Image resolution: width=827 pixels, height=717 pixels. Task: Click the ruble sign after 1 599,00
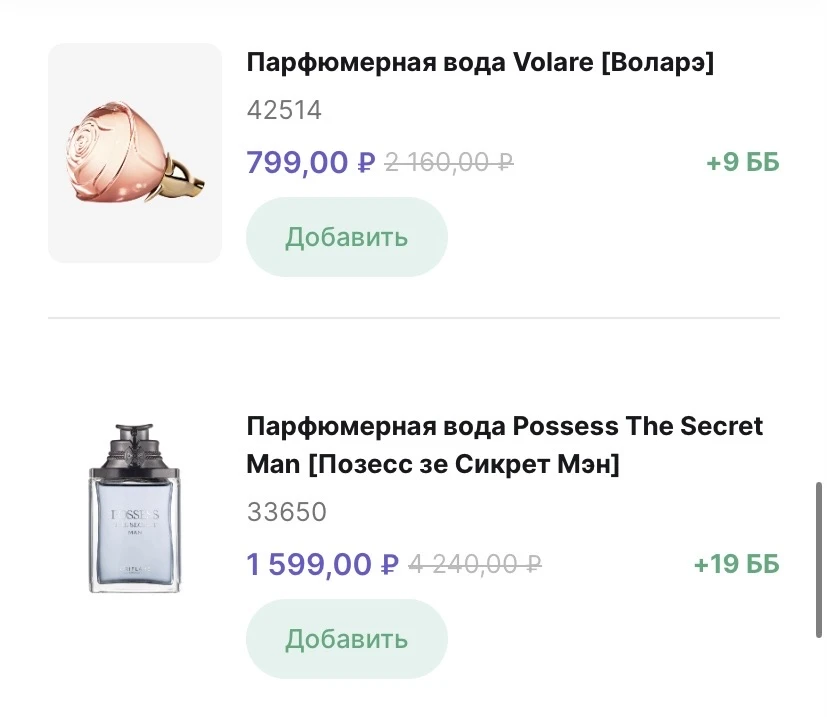click(390, 564)
